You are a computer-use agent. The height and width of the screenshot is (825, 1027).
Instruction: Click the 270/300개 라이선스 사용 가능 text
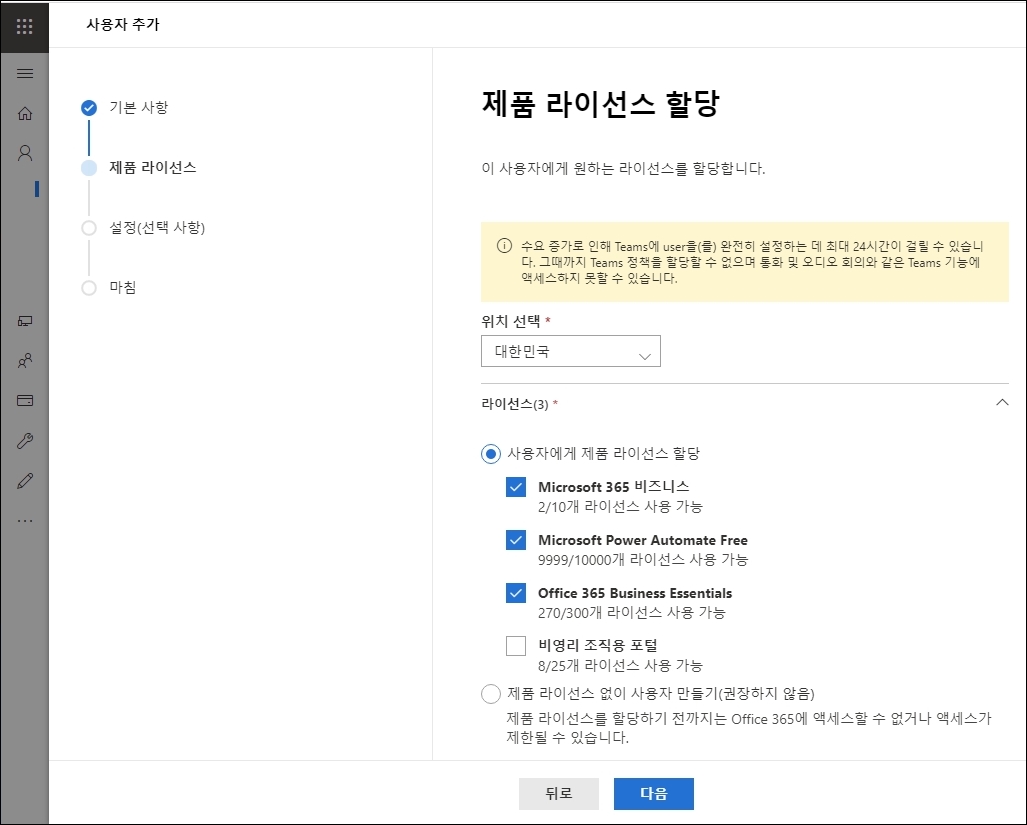(631, 612)
